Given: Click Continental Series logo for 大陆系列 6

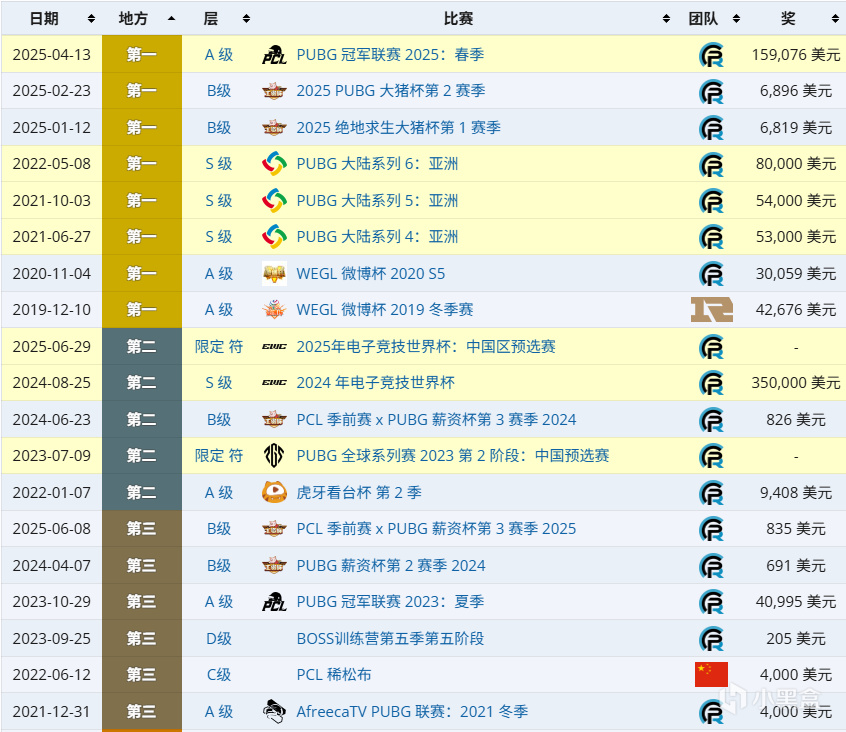Looking at the screenshot, I should pyautogui.click(x=274, y=163).
